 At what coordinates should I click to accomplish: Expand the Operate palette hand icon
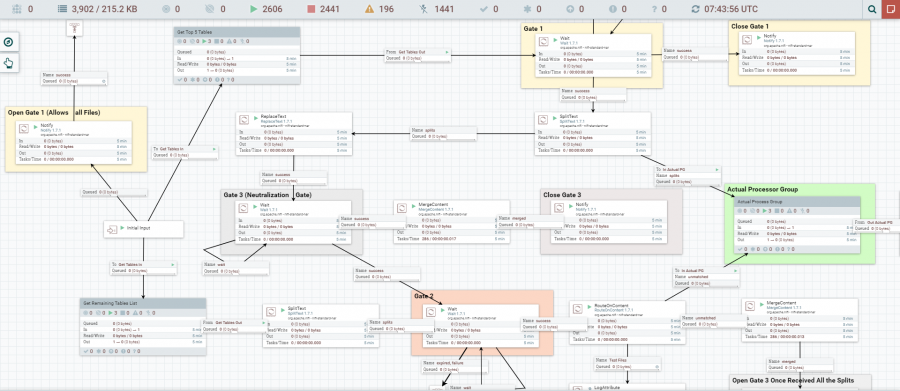tap(9, 63)
